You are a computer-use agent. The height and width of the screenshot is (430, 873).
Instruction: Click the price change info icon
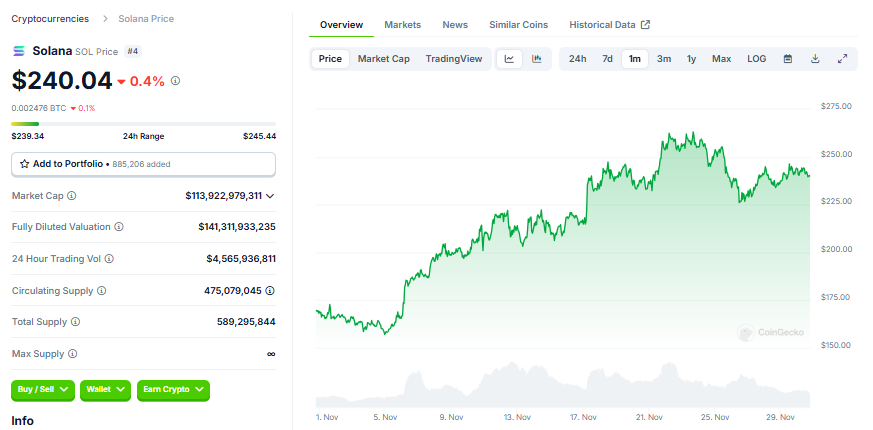[x=175, y=81]
